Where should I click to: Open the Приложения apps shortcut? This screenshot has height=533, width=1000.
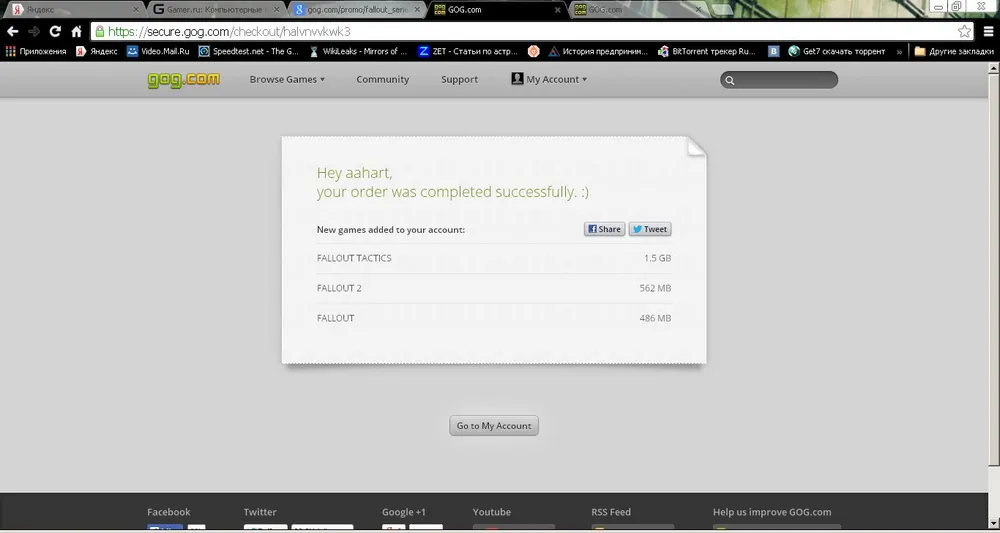pos(36,52)
